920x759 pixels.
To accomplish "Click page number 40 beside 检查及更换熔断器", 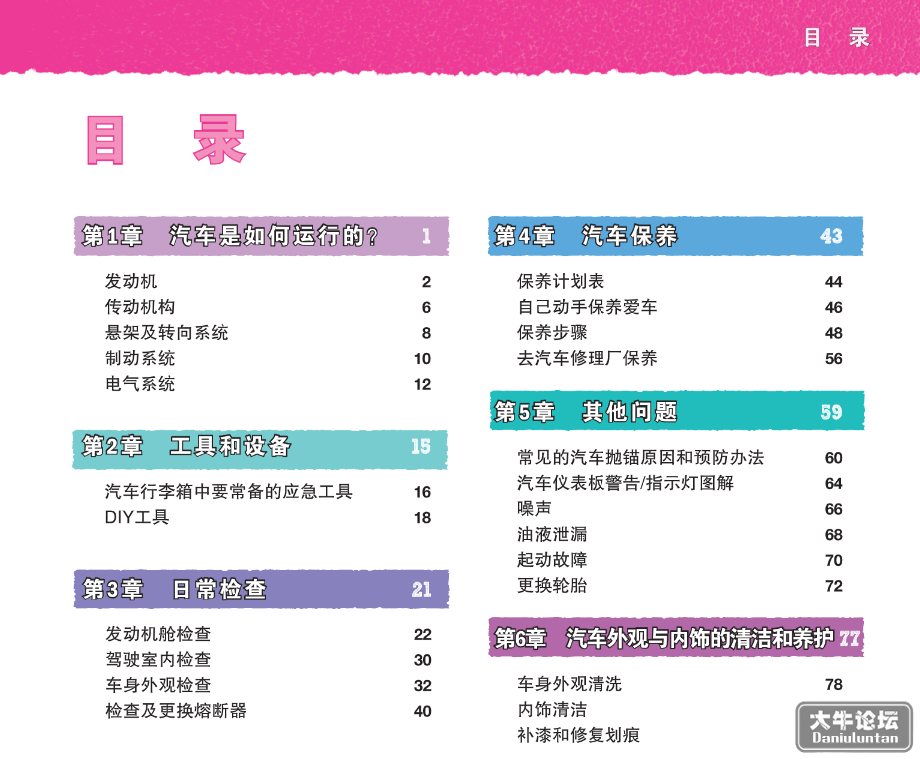I will click(422, 711).
